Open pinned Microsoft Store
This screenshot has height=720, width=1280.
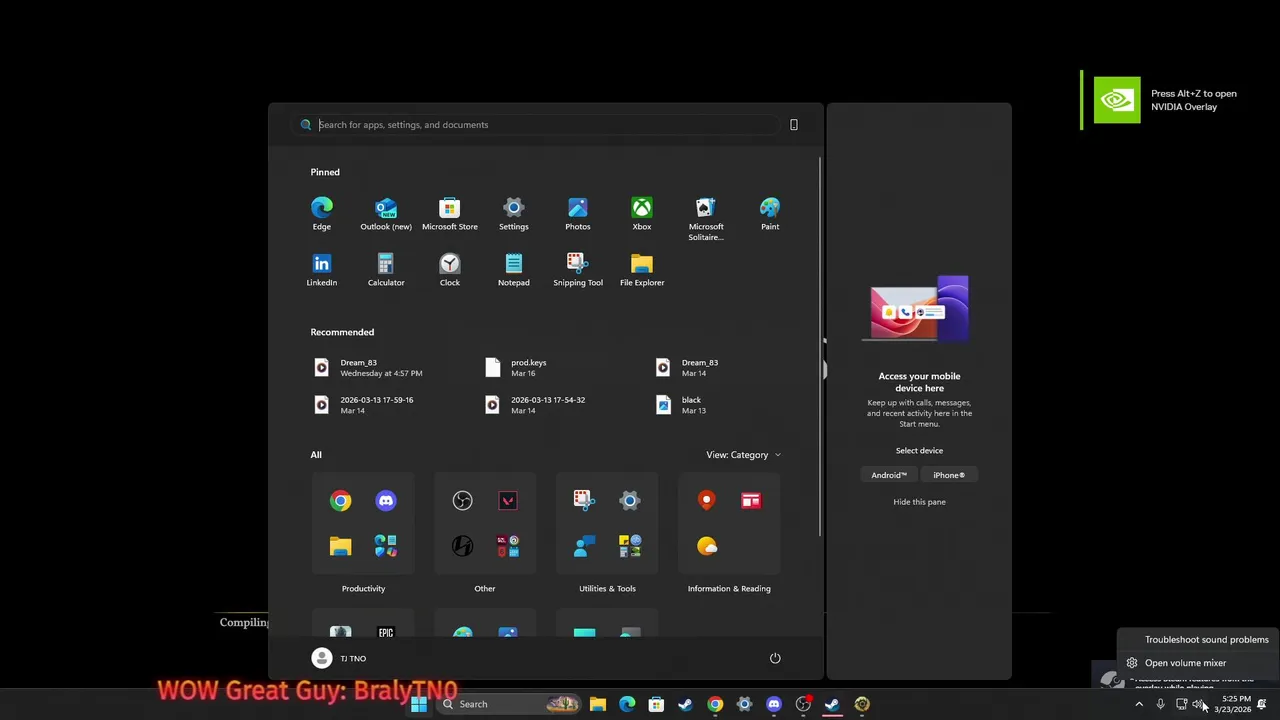(450, 214)
